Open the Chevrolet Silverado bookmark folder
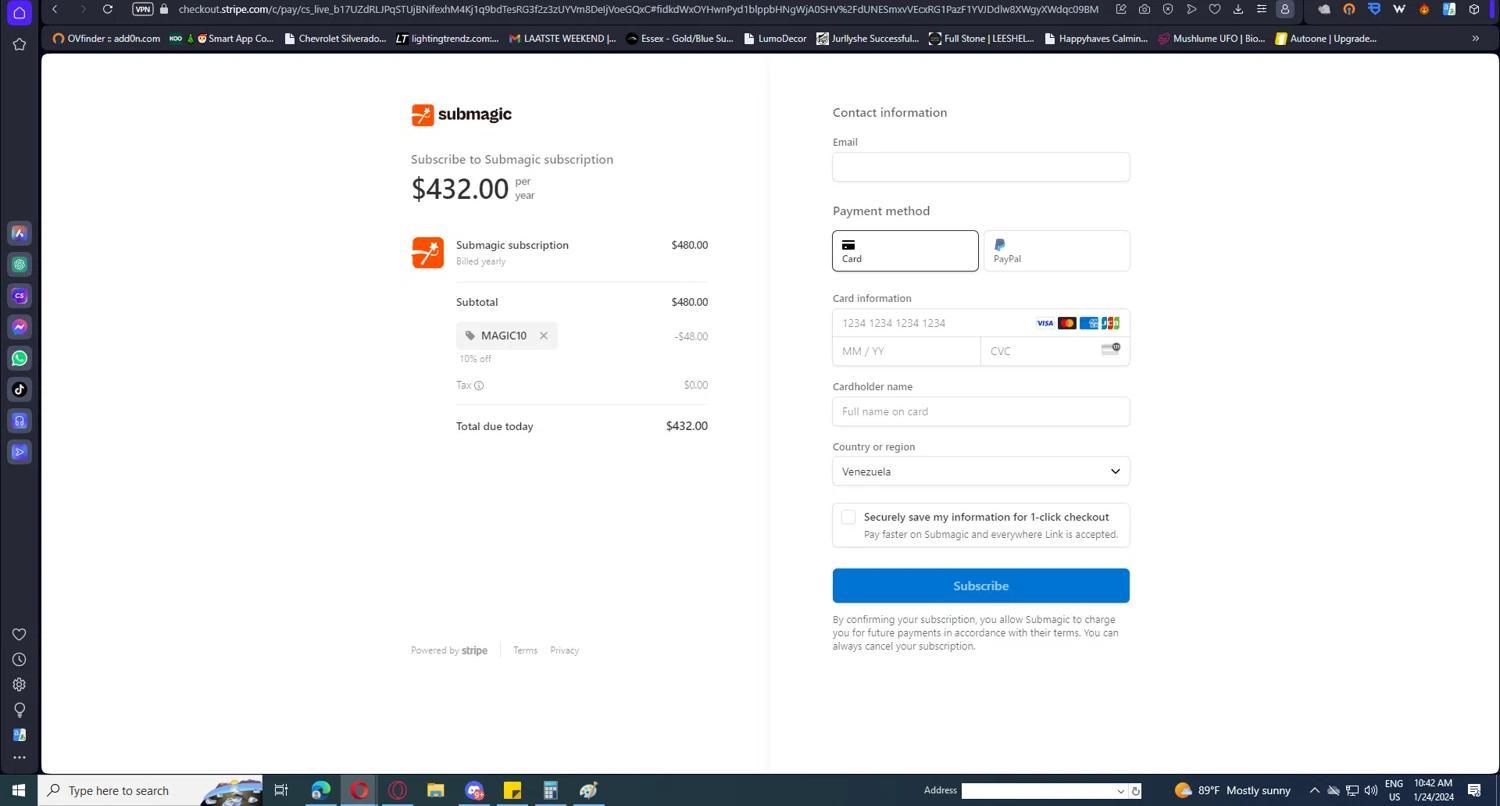Viewport: 1500px width, 806px height. coord(335,39)
